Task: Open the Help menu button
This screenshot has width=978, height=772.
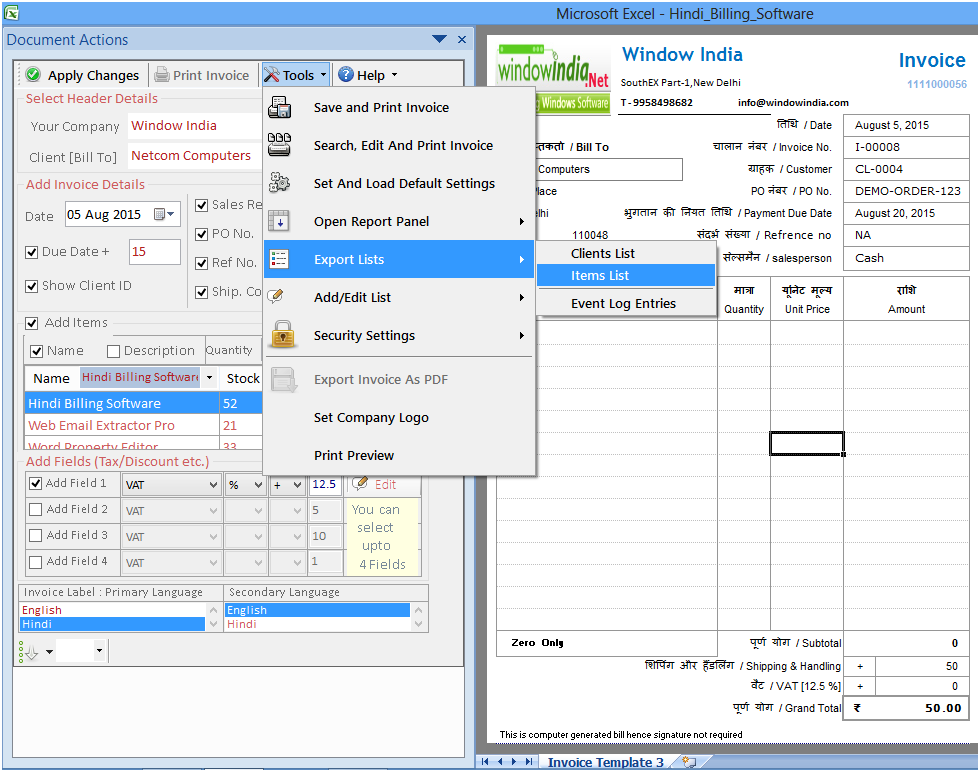Action: (368, 75)
